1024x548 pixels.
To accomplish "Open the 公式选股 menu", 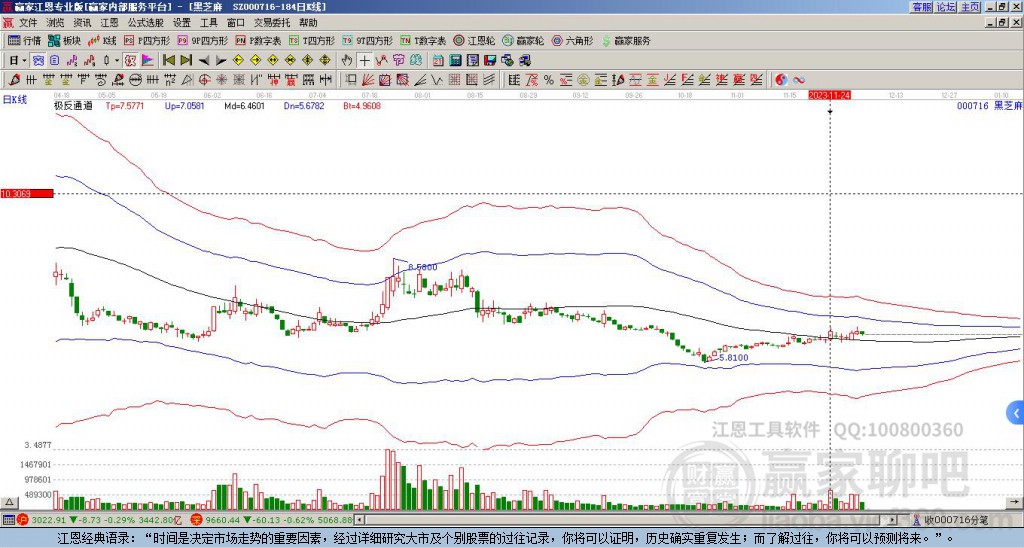I will point(146,23).
